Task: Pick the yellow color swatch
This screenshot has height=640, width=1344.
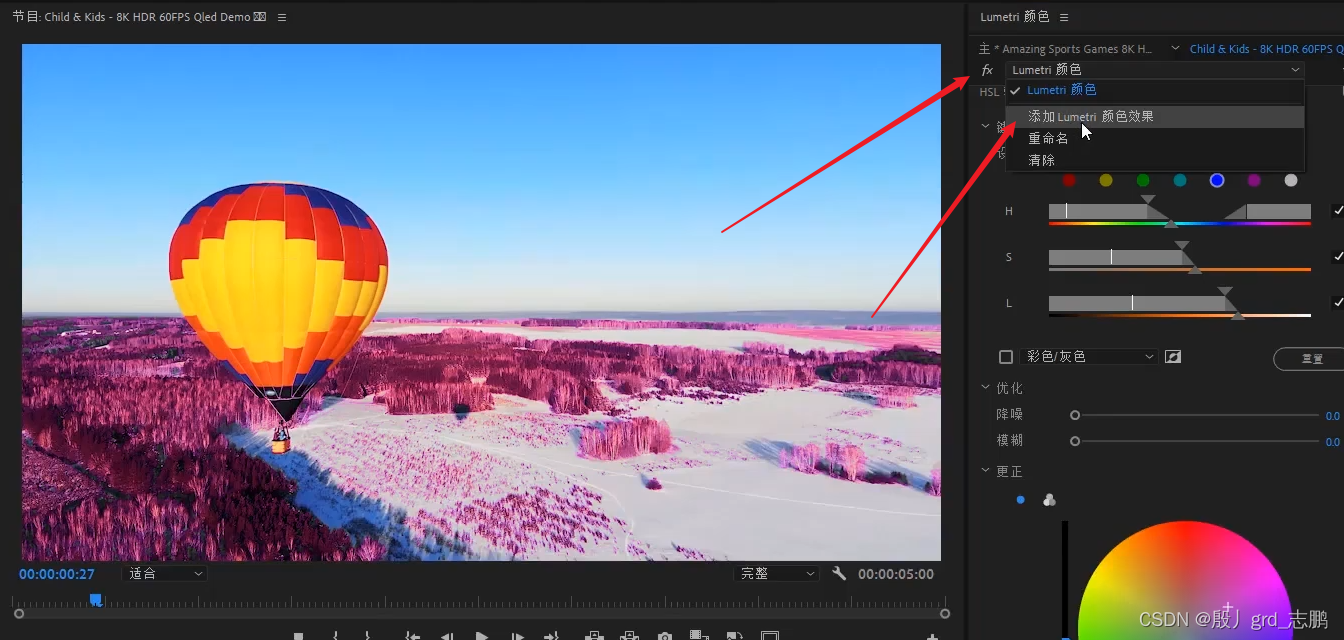Action: pyautogui.click(x=1106, y=180)
